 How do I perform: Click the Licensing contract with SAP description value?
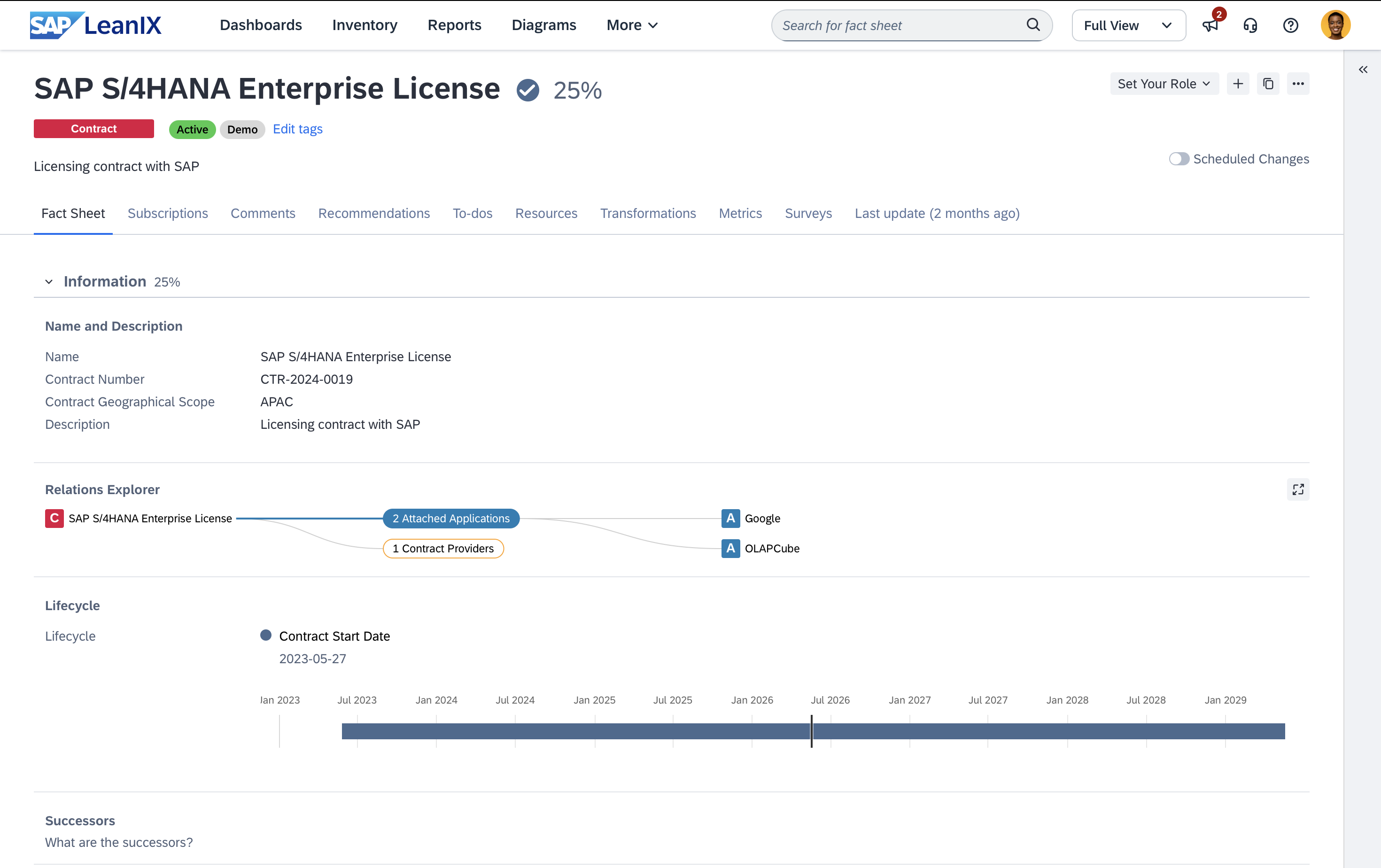340,424
